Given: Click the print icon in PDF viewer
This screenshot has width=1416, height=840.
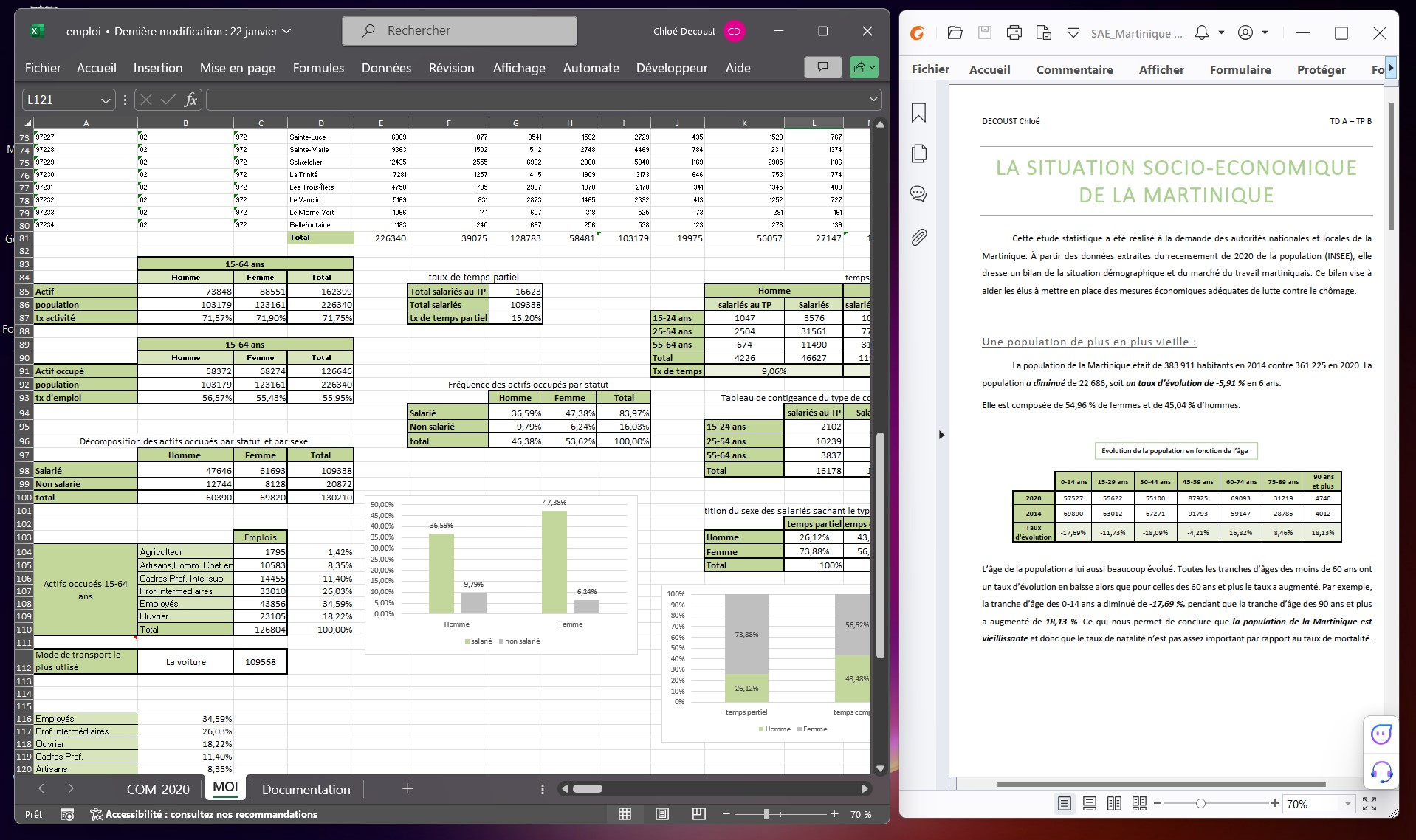Looking at the screenshot, I should tap(1014, 32).
